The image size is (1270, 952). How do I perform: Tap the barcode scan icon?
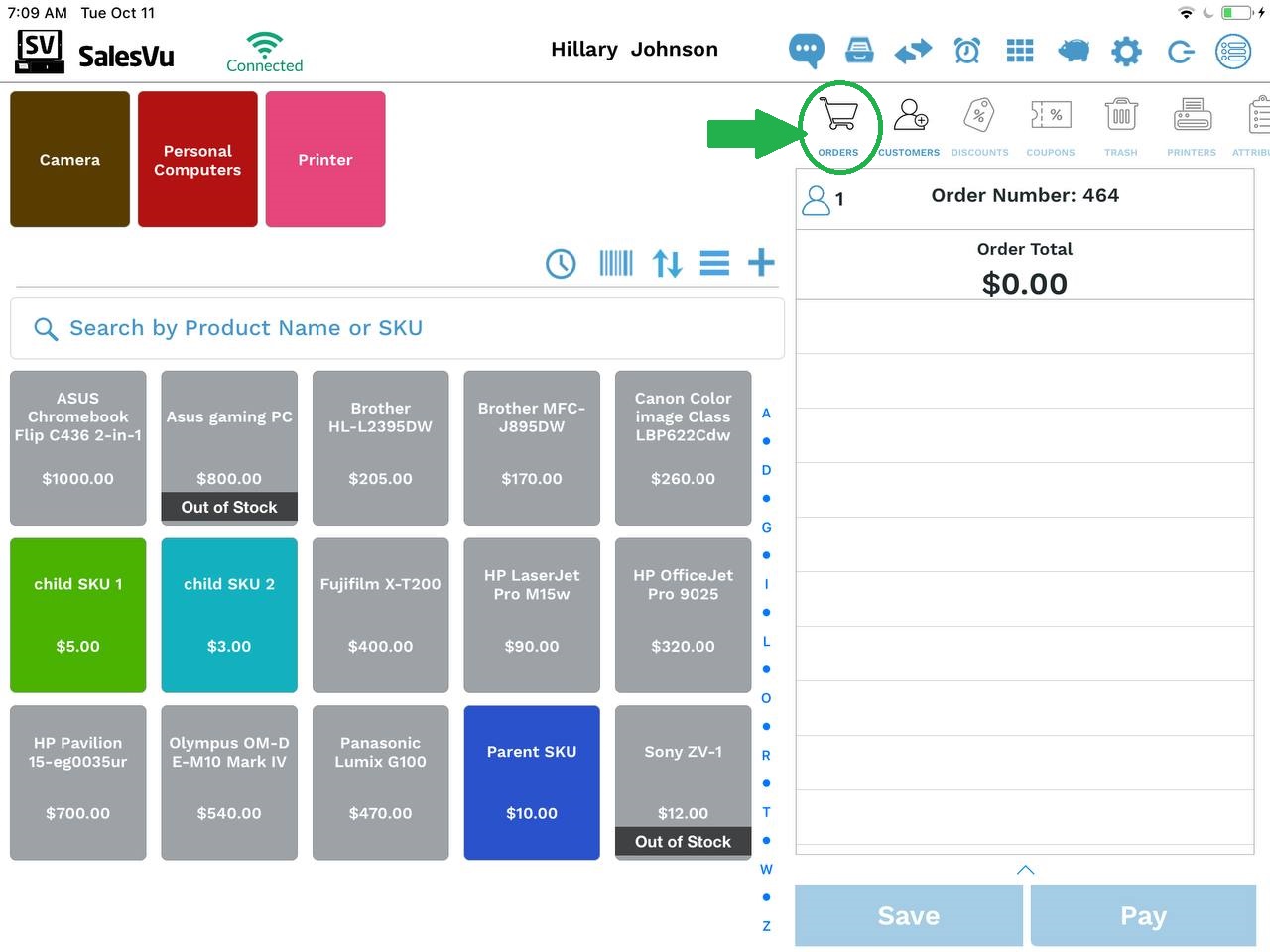pyautogui.click(x=616, y=263)
